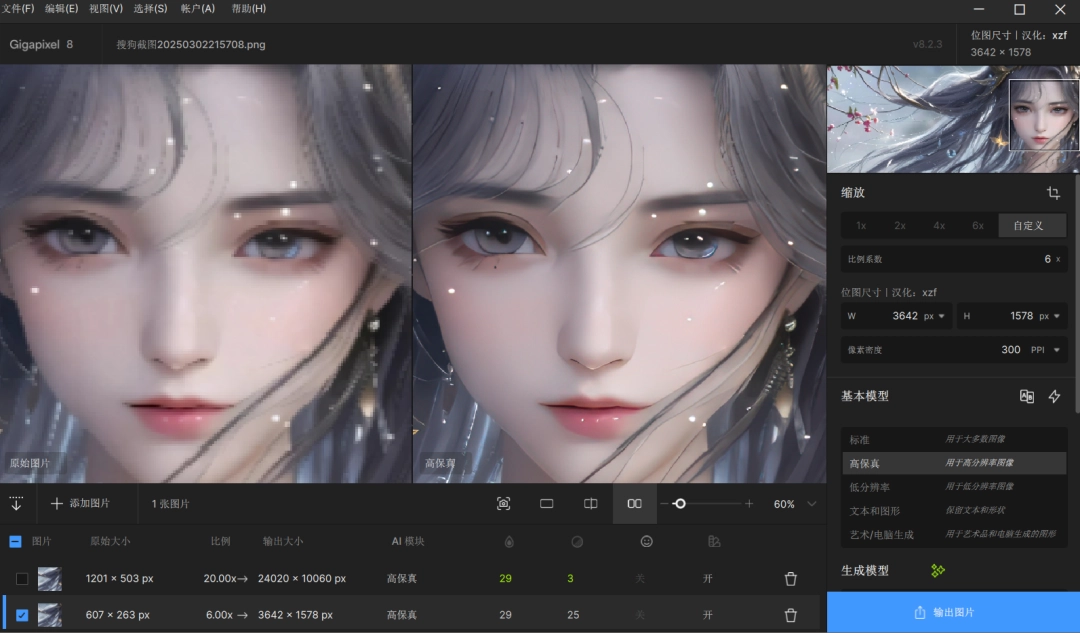Image resolution: width=1080 pixels, height=633 pixels.
Task: Click the zoom slider handle
Action: 679,504
